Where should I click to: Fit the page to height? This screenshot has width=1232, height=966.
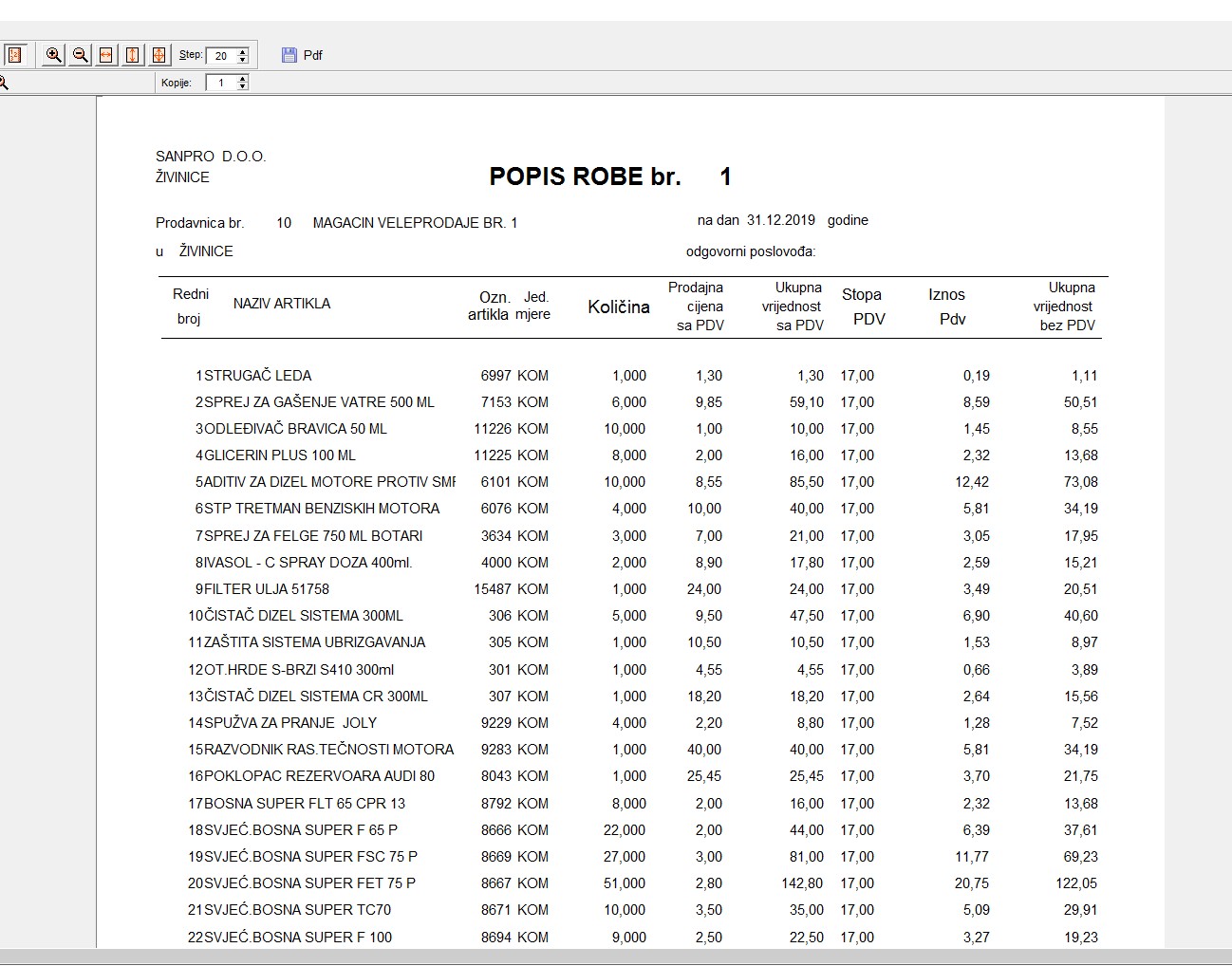coord(133,55)
